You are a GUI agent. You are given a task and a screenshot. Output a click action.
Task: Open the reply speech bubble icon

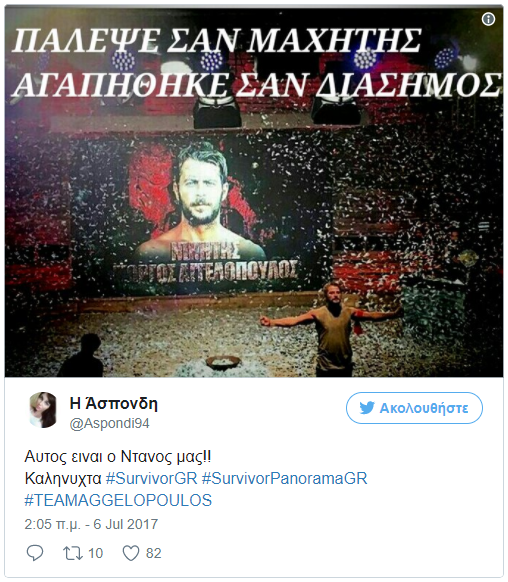(35, 553)
